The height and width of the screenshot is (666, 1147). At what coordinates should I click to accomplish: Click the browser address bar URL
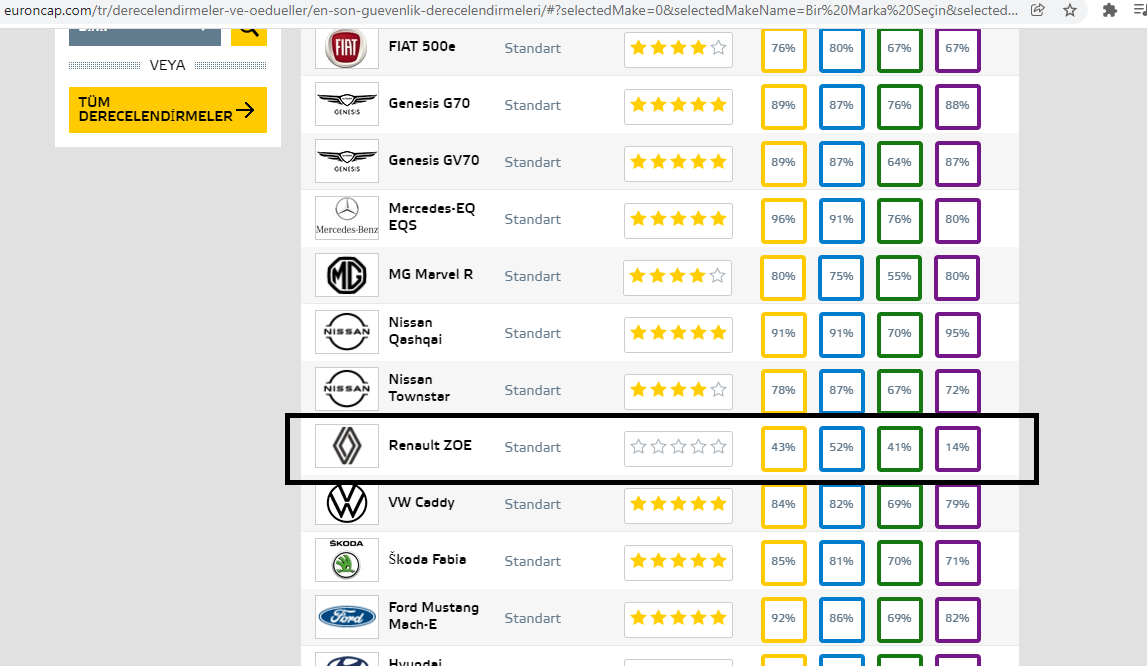511,10
